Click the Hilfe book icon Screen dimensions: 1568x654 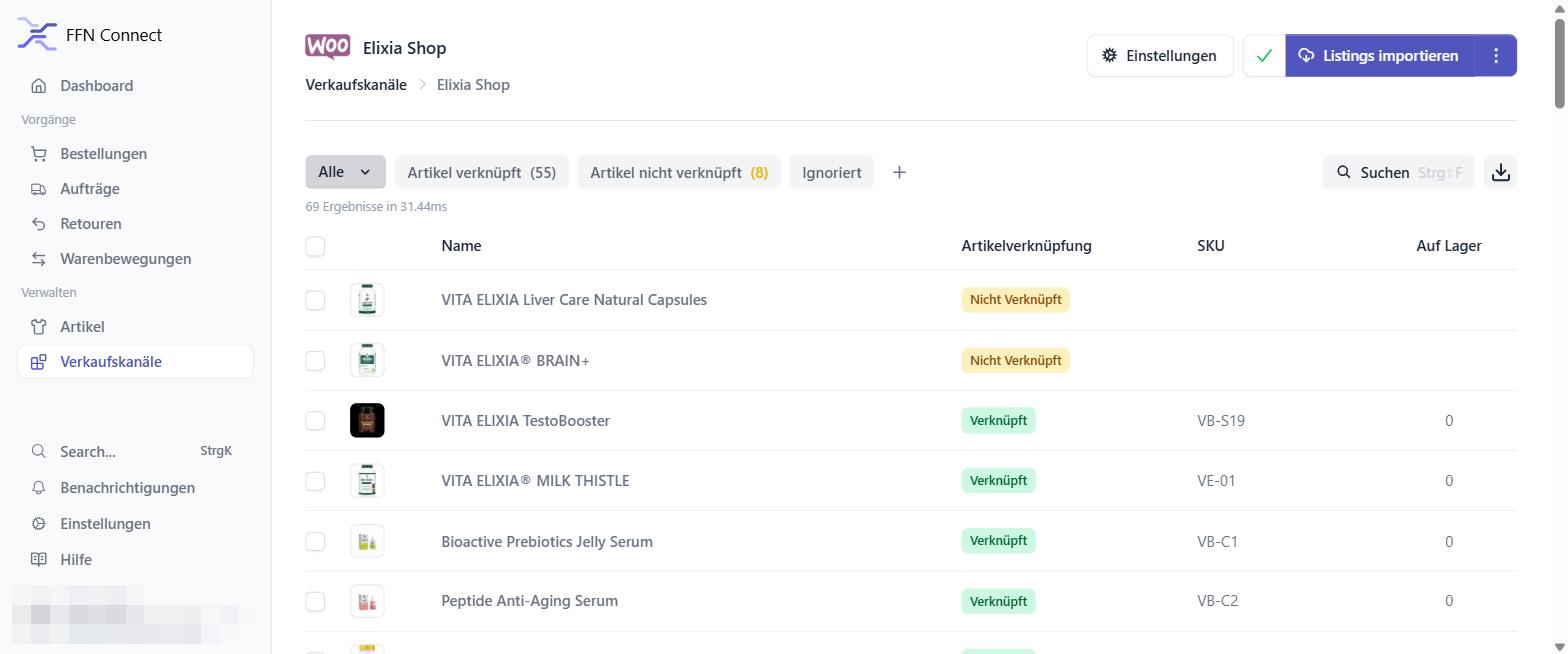38,560
